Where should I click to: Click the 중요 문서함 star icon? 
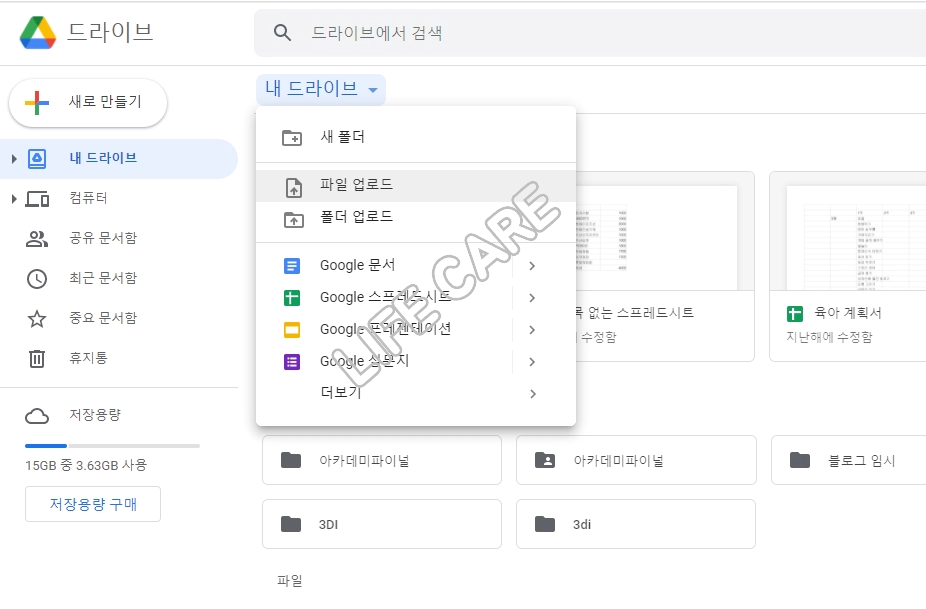point(37,319)
